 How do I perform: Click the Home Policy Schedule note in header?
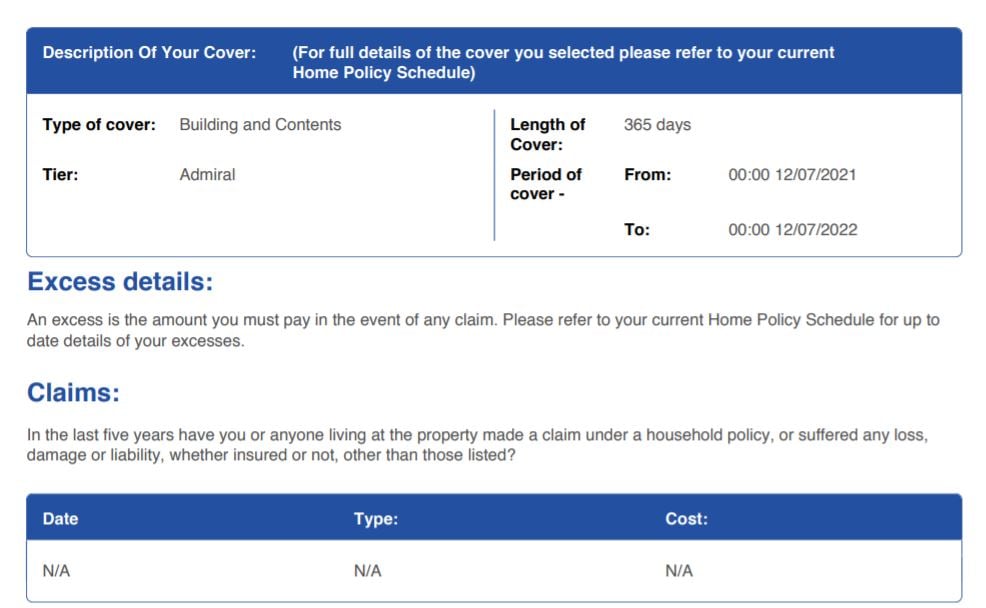click(x=563, y=62)
